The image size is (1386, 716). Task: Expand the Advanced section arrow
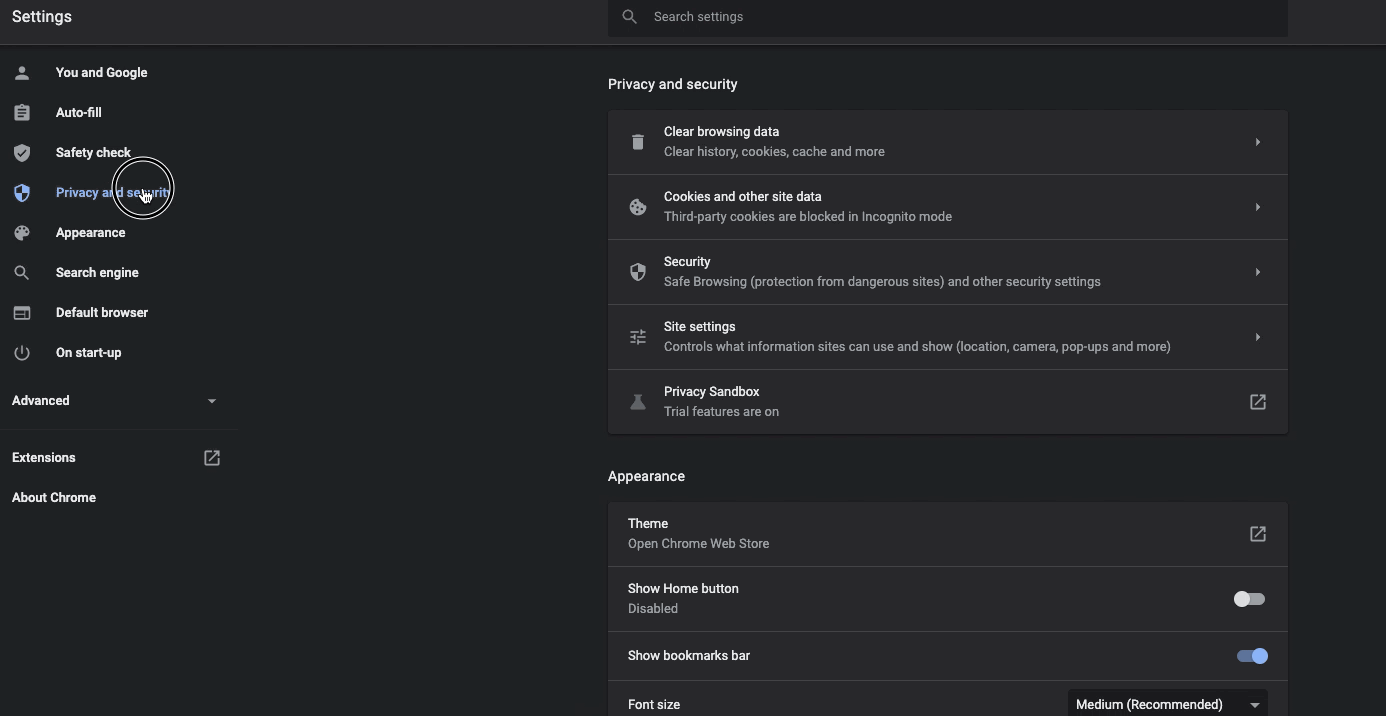[212, 401]
